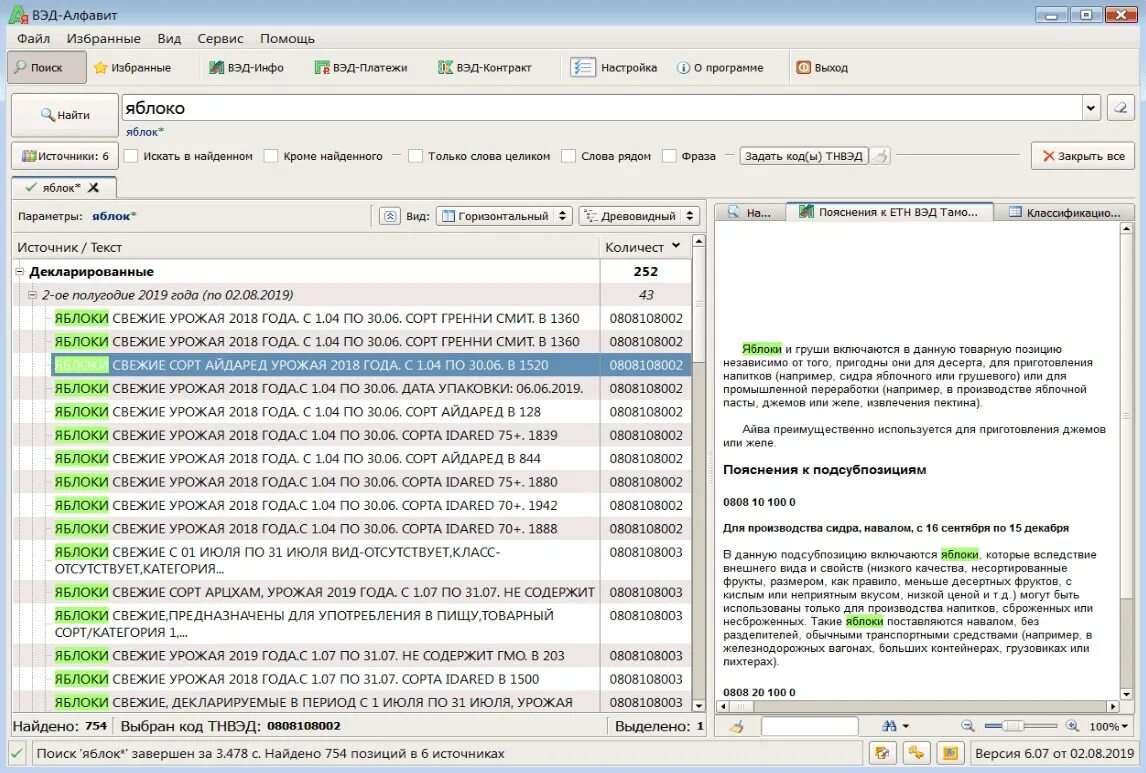The height and width of the screenshot is (773, 1146).
Task: Open the Помощь menu
Action: [287, 39]
